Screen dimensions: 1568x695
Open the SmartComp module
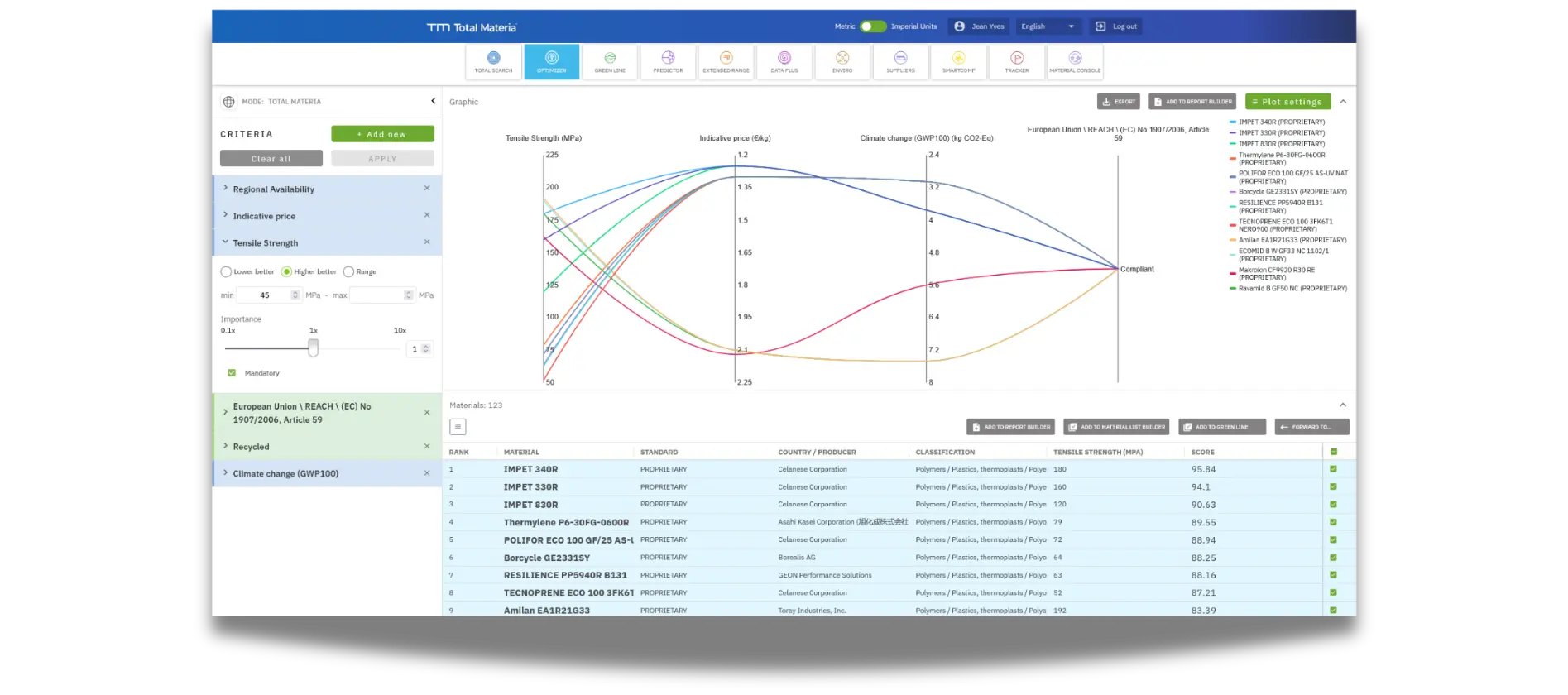point(958,62)
